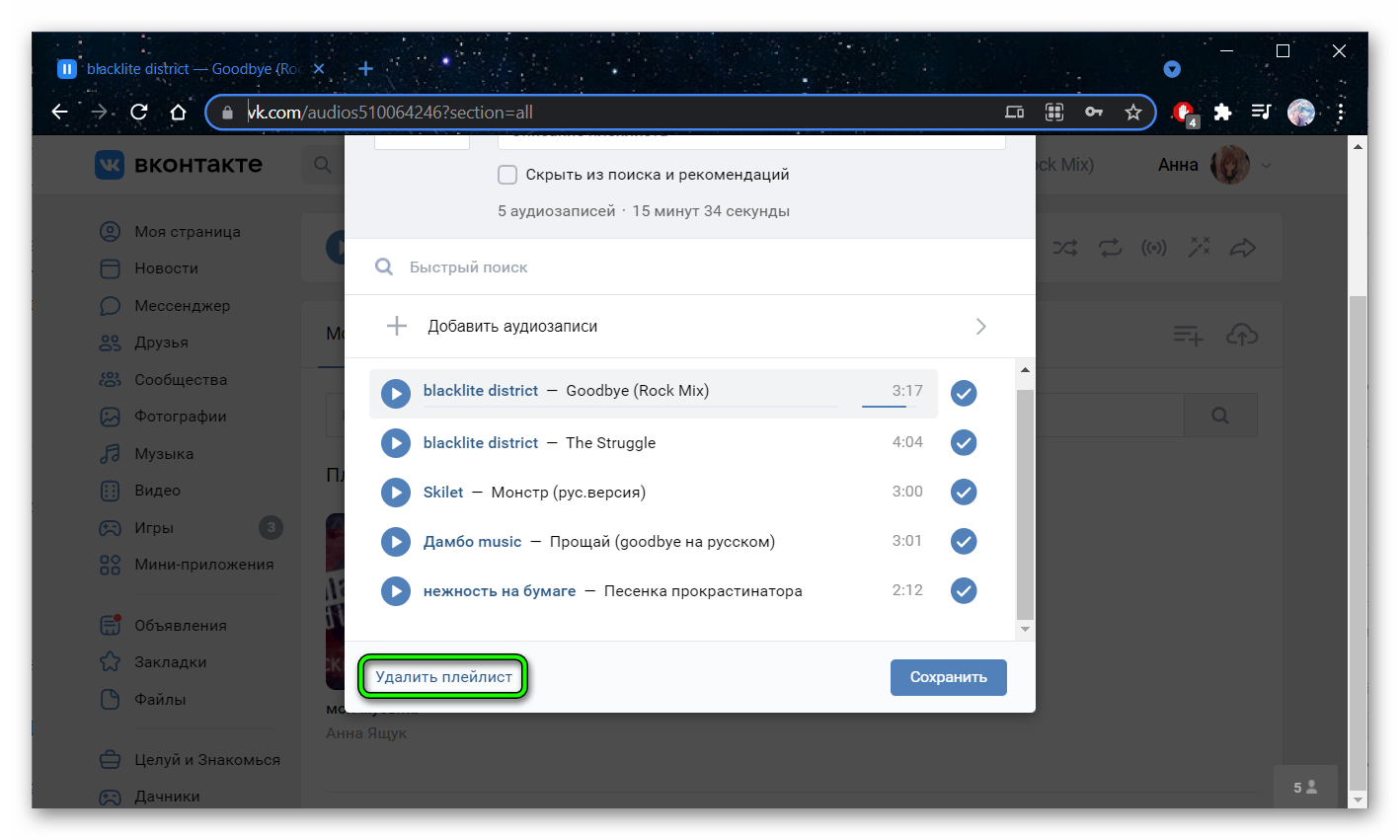This screenshot has width=1400, height=840.
Task: Open profile menu arrow next to Анна
Action: tap(1267, 166)
